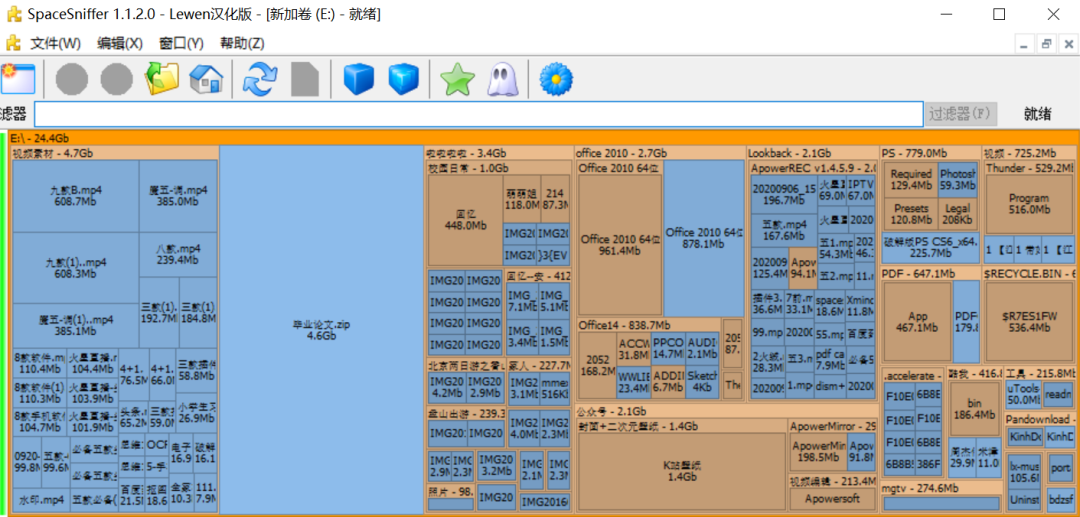Screen dimensions: 1080x517
Task: Select the 2052 168.2M block
Action: (596, 366)
